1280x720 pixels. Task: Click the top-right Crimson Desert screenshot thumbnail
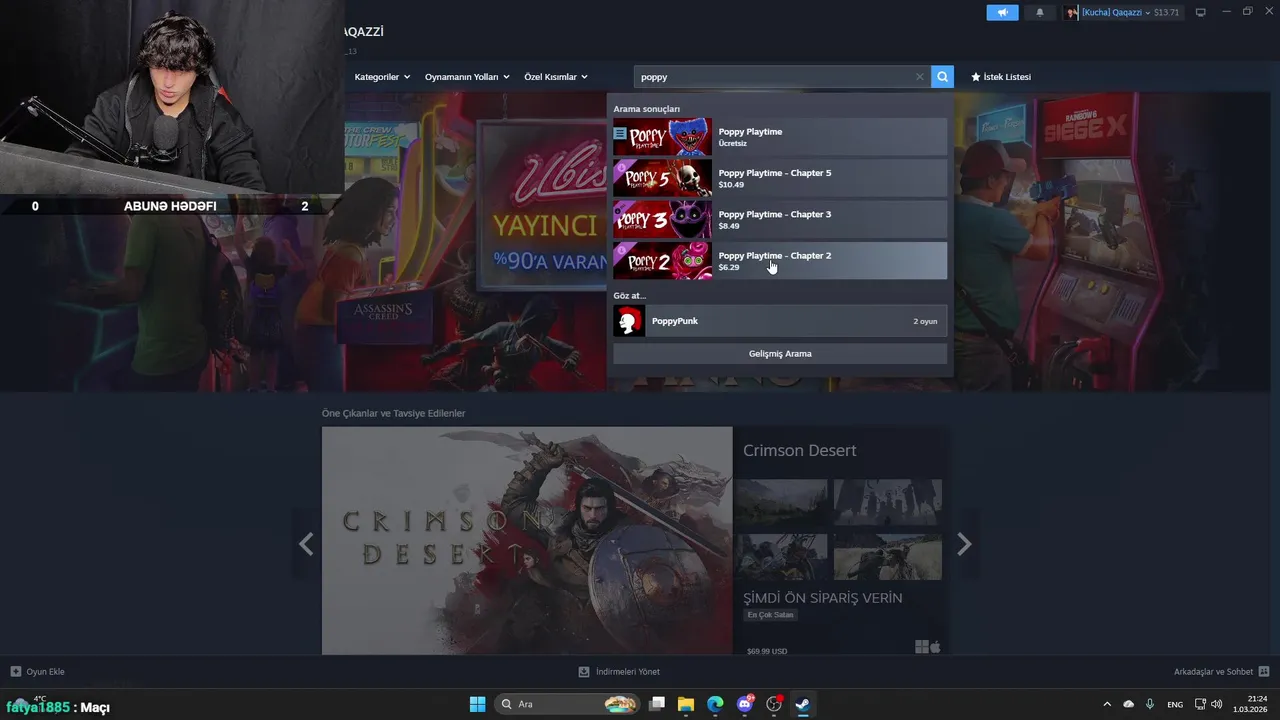(x=888, y=502)
